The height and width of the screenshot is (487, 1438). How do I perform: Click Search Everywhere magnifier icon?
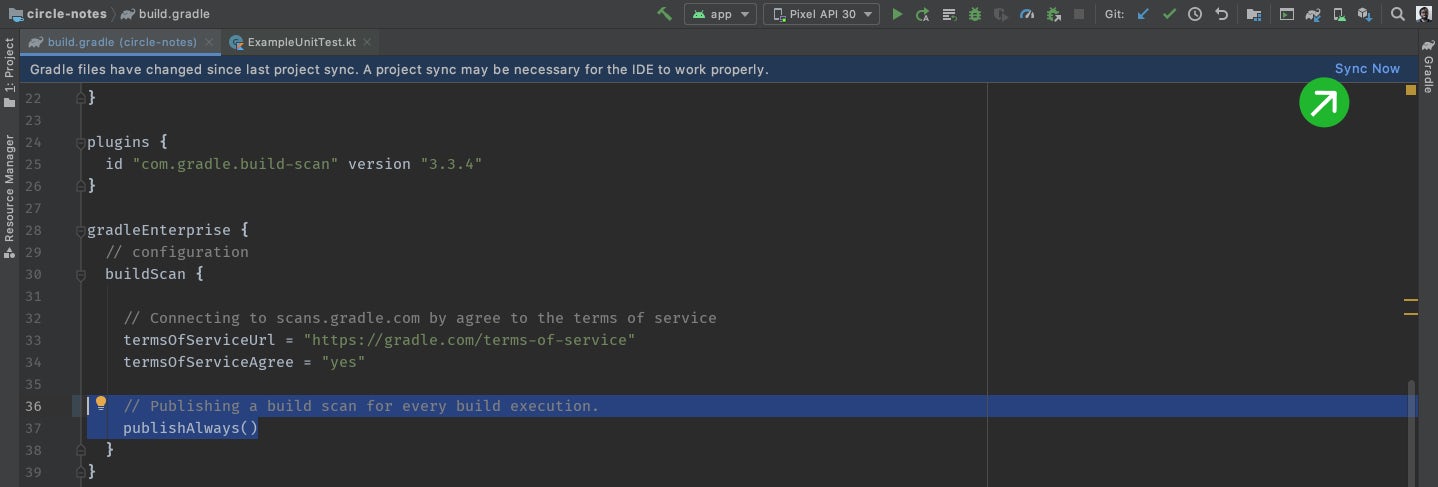pyautogui.click(x=1398, y=14)
